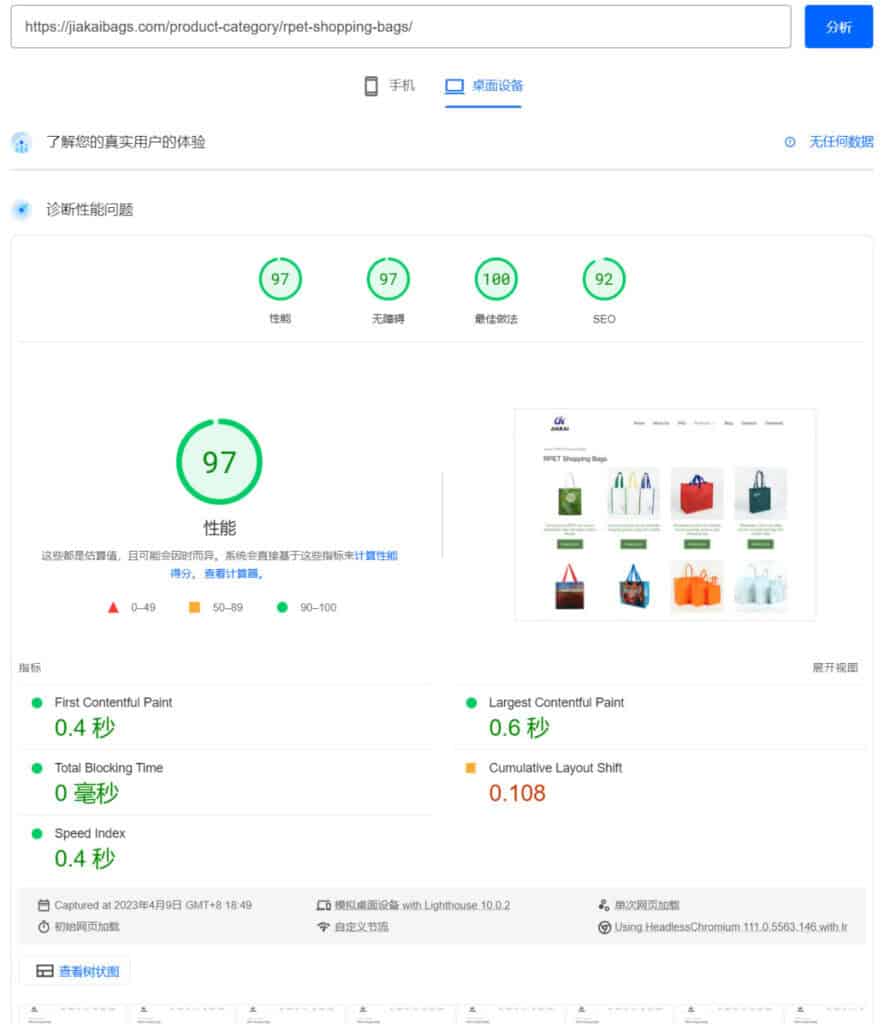The height and width of the screenshot is (1024, 884).
Task: Click the 了解您的真实用户的体验 heading
Action: click(x=126, y=142)
